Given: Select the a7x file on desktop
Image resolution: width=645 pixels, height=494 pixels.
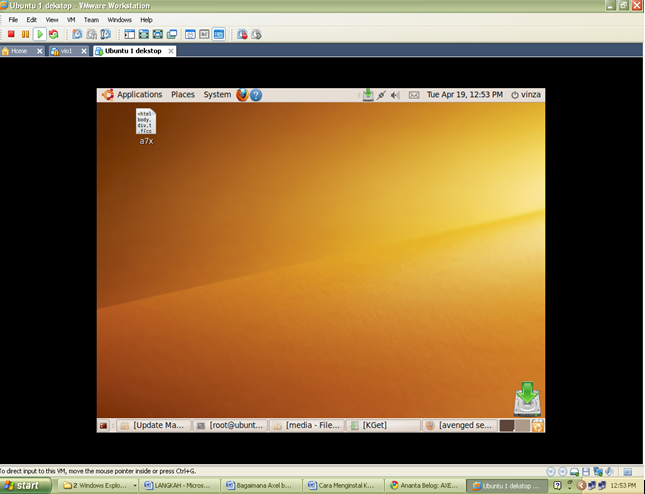Looking at the screenshot, I should coord(146,126).
